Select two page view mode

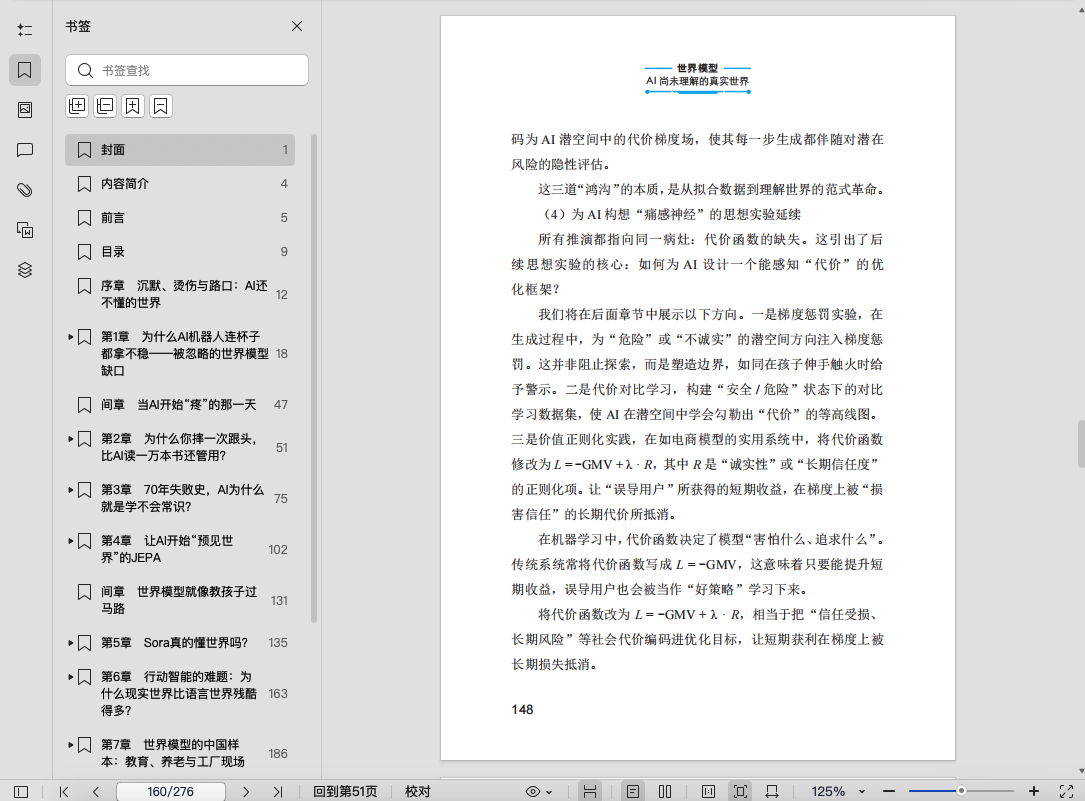click(665, 791)
